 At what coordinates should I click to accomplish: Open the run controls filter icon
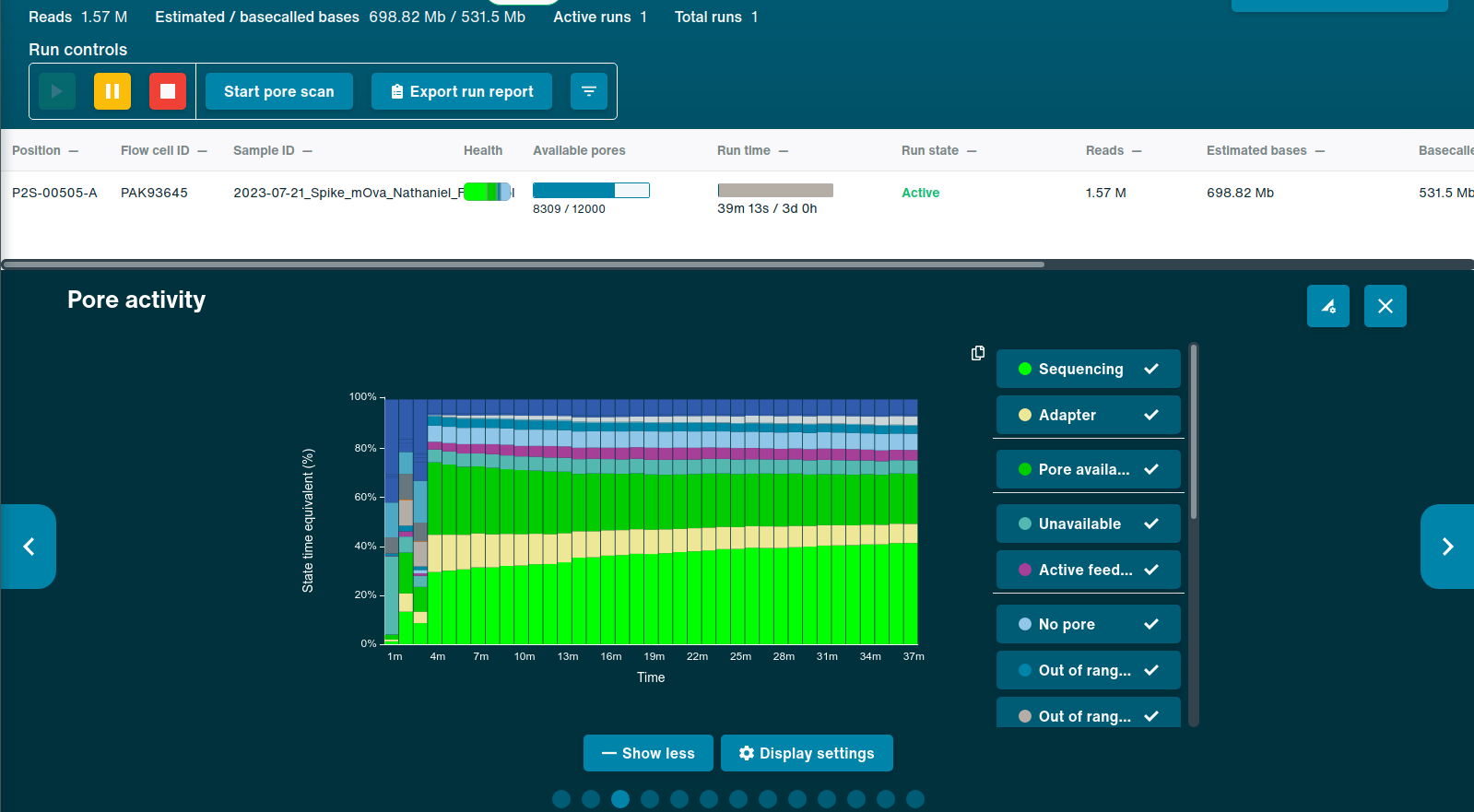pos(589,91)
